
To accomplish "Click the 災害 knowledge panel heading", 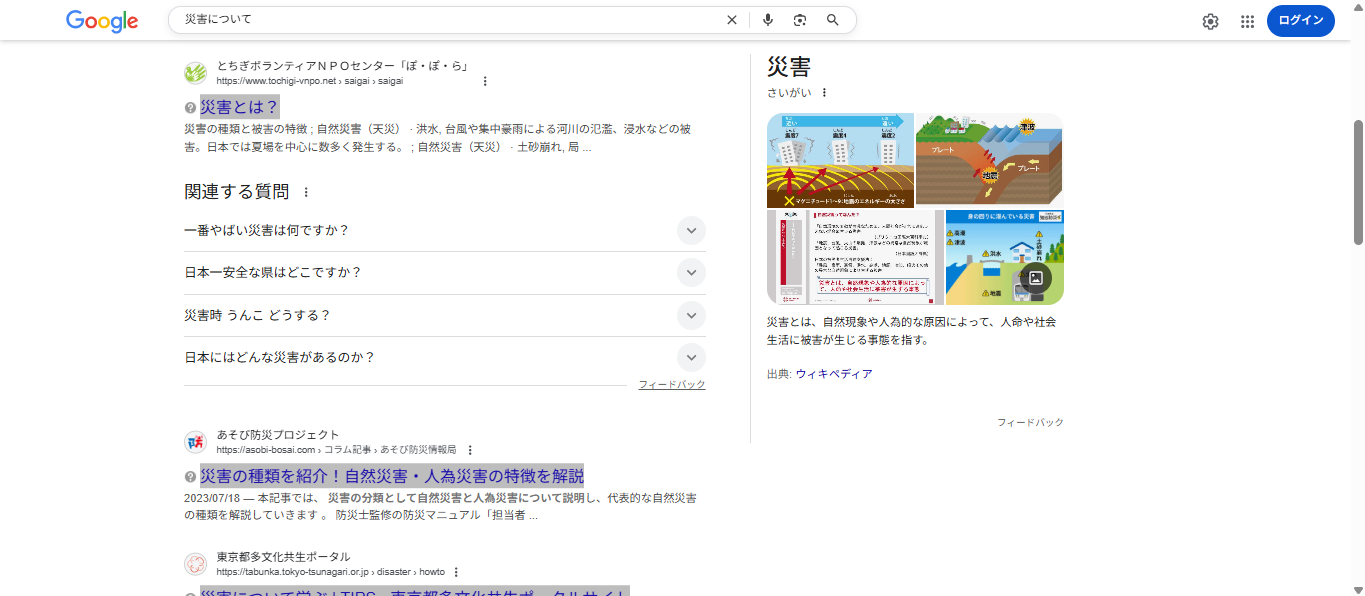I will click(x=789, y=67).
